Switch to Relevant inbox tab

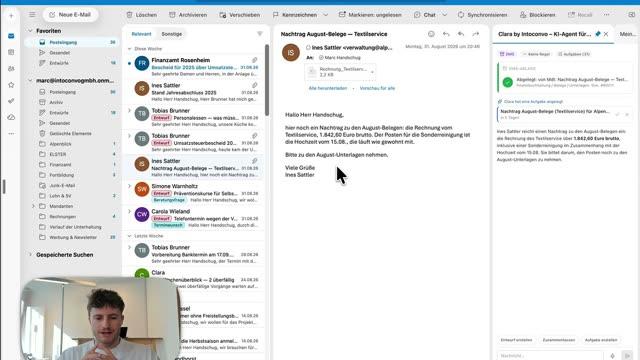(141, 34)
